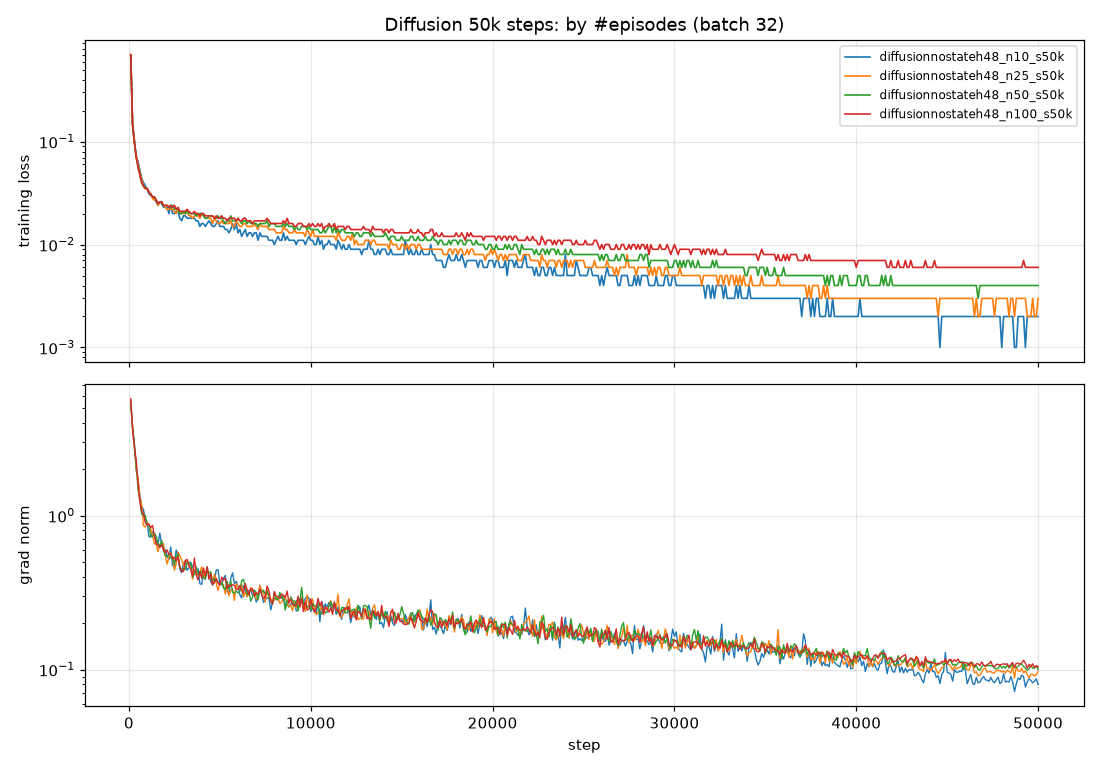The image size is (1100, 770).
Task: Click the x-axis tick label 10000
Action: [311, 724]
